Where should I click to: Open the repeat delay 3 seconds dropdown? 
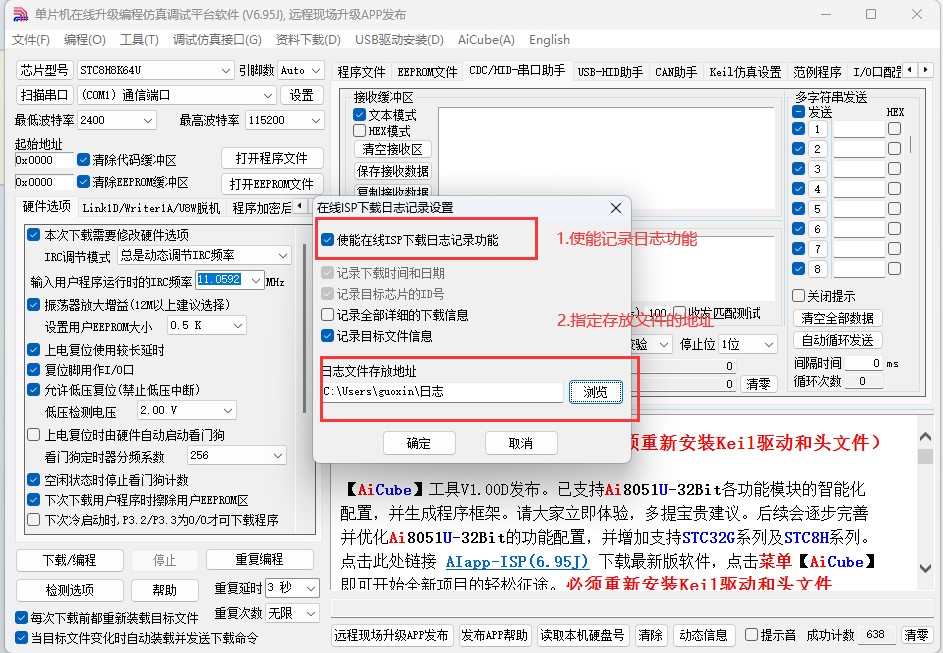coord(292,587)
